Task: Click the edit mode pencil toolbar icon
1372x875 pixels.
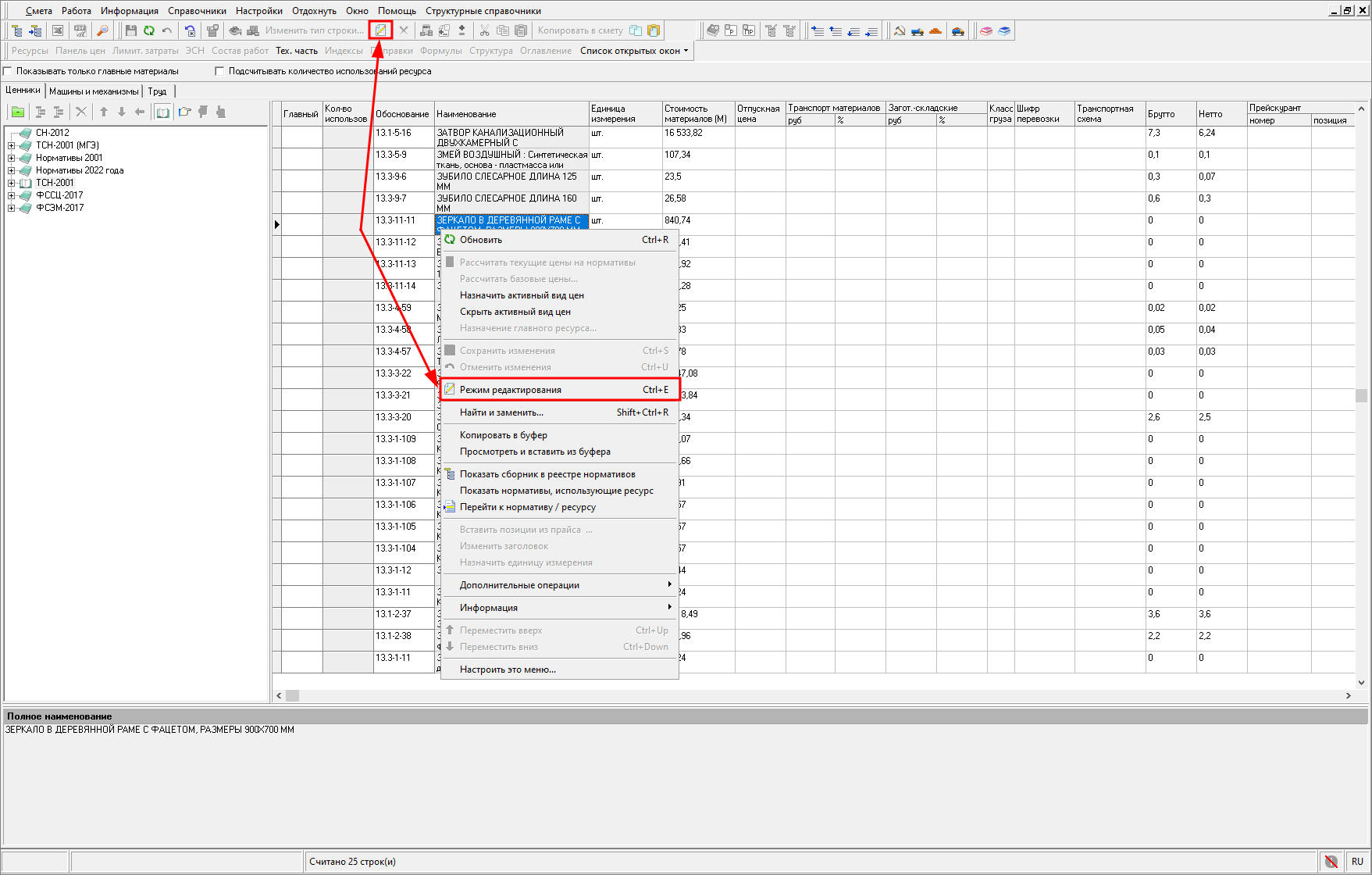Action: [x=380, y=30]
